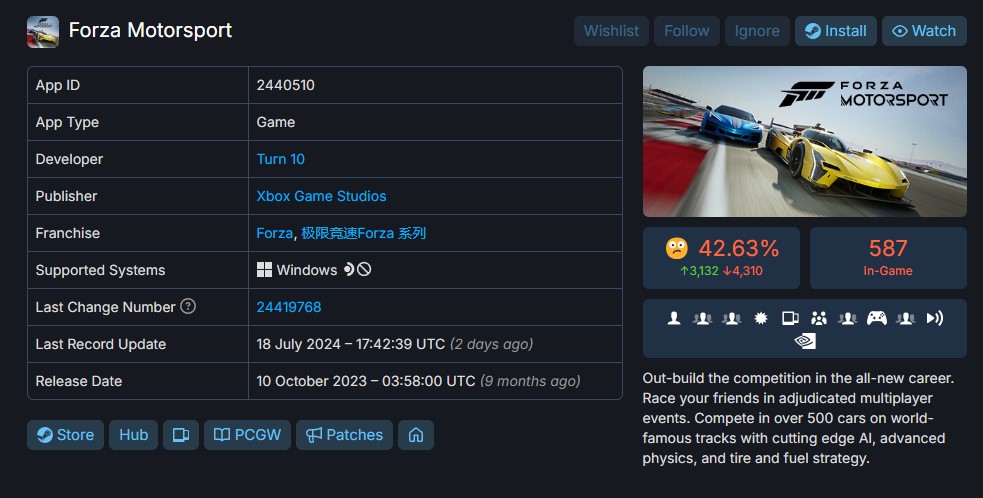The image size is (983, 498).
Task: Click the 4,310 negative reviews count
Action: click(x=742, y=271)
